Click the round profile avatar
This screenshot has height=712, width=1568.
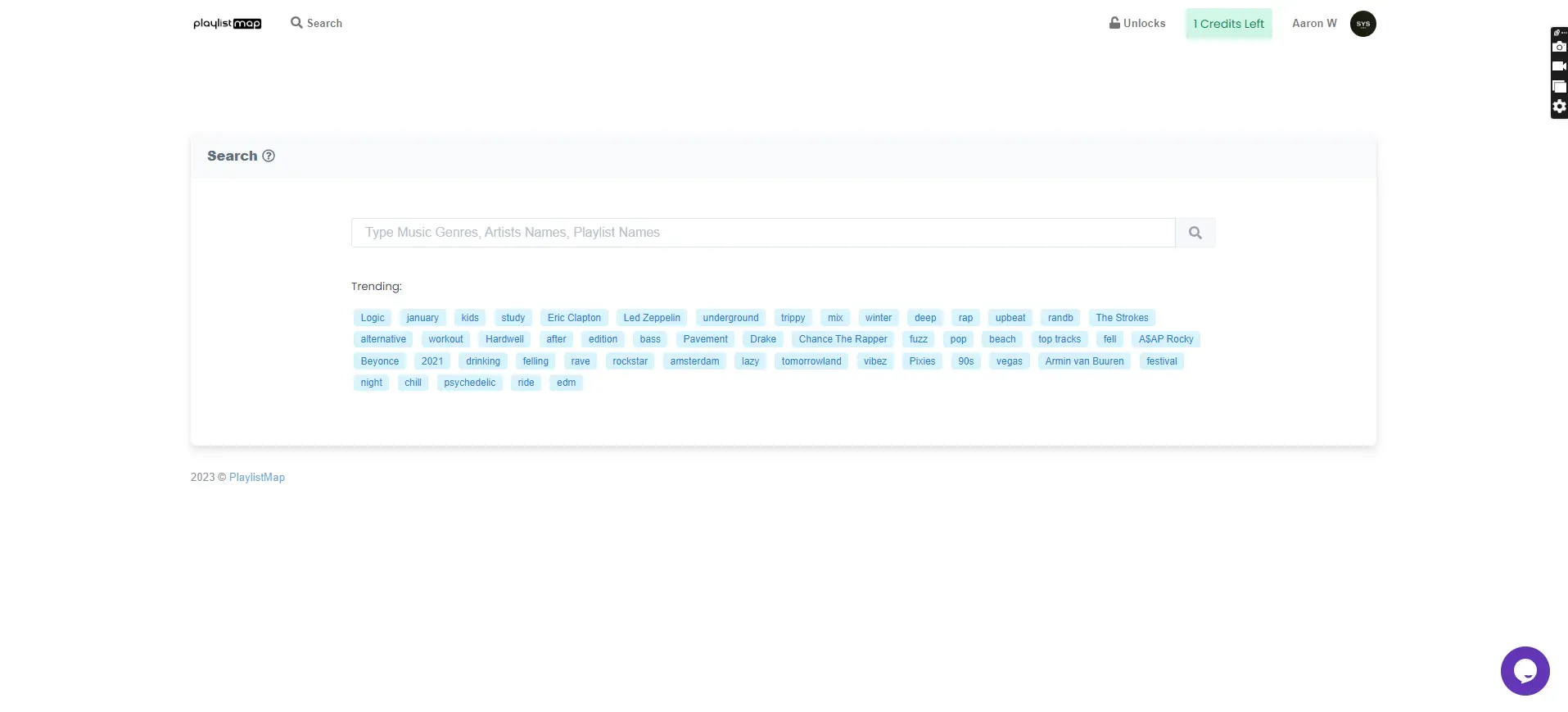1362,24
